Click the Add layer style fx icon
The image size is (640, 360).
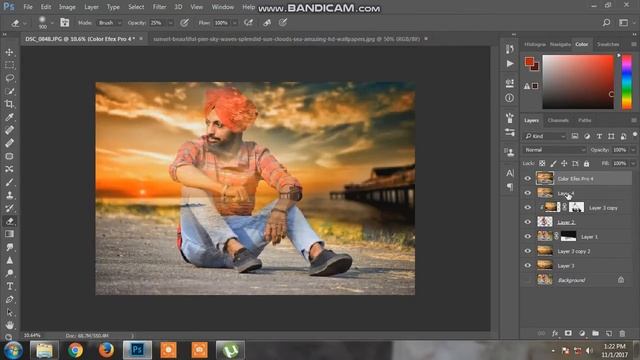pos(555,333)
